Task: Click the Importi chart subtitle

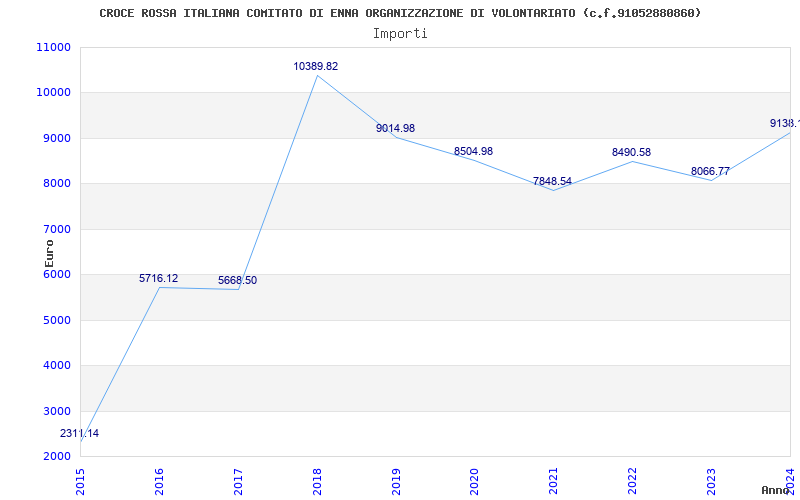Action: (x=400, y=34)
